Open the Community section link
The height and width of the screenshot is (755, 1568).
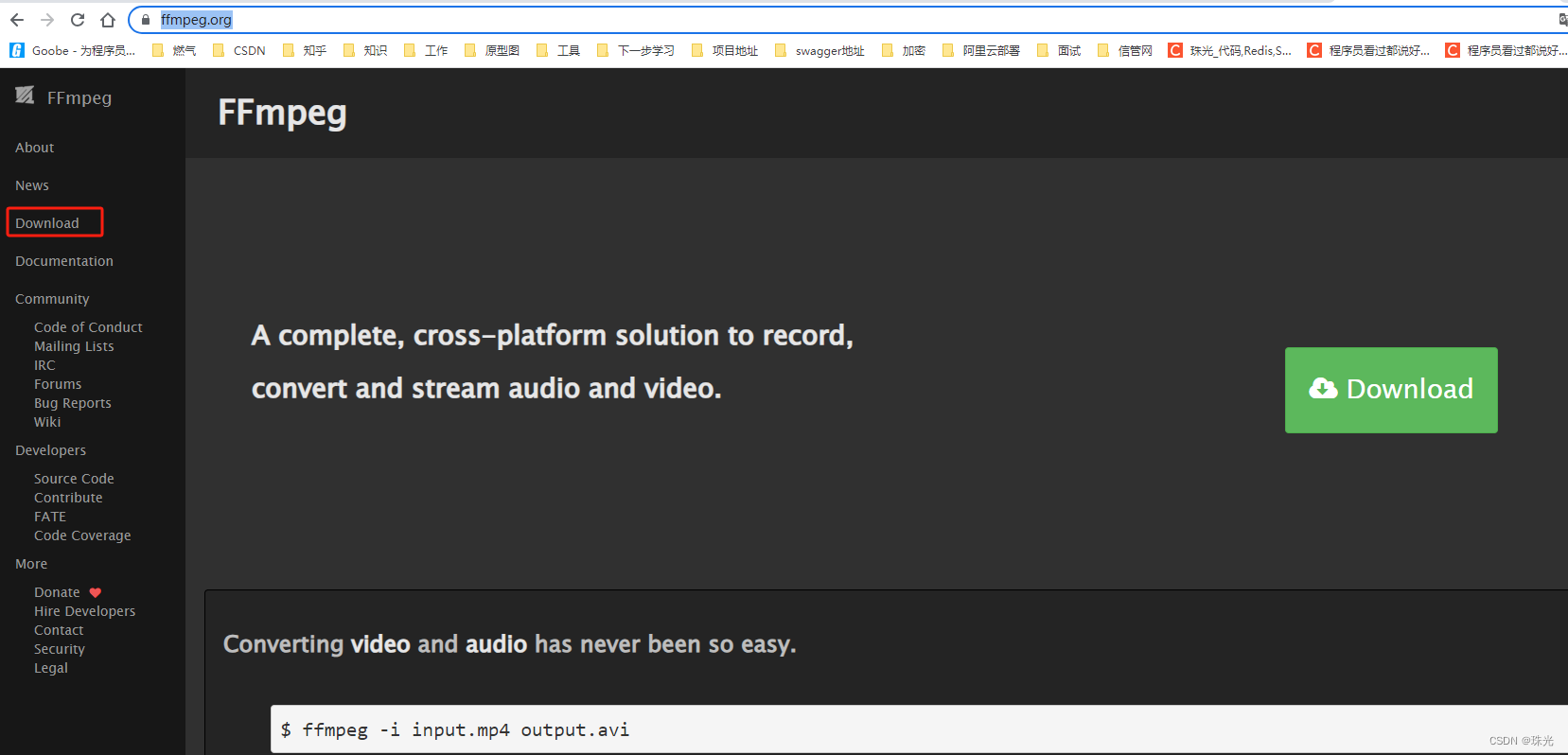click(52, 299)
